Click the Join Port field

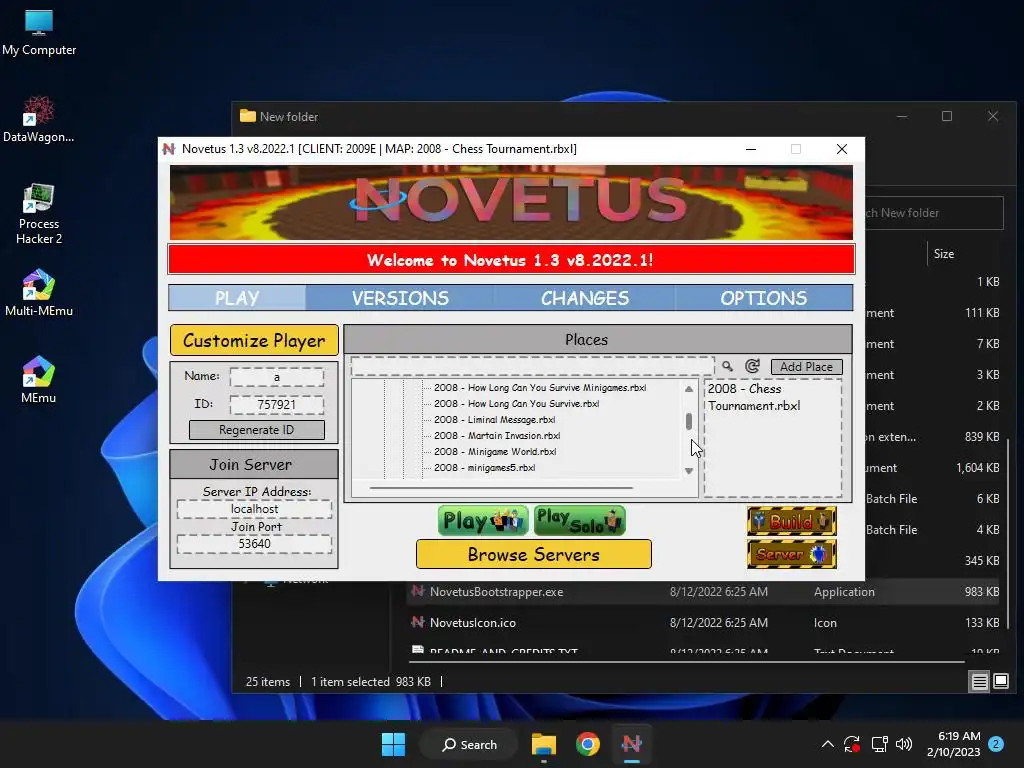[254, 544]
